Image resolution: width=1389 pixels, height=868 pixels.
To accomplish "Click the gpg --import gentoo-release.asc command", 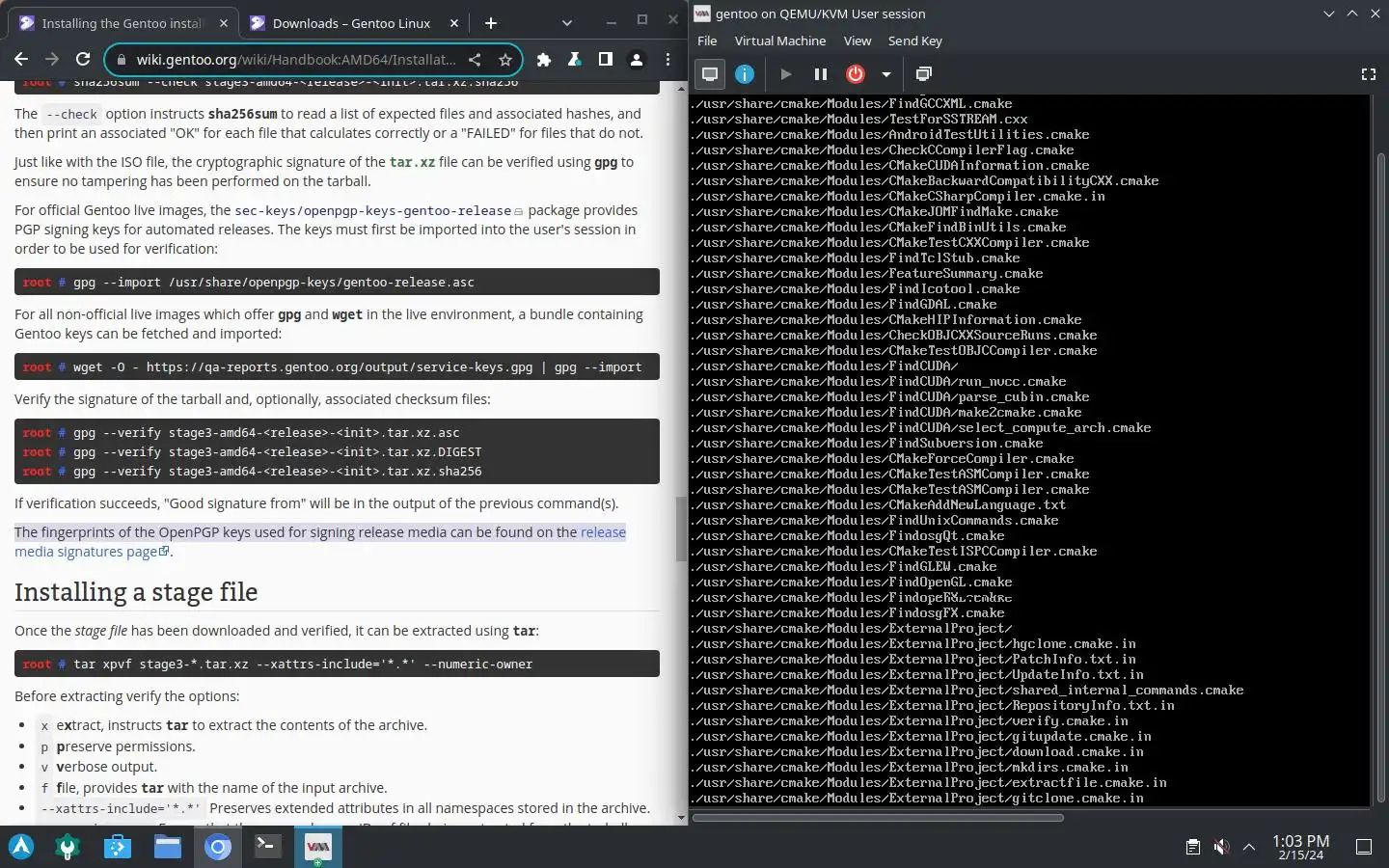I will pos(337,283).
